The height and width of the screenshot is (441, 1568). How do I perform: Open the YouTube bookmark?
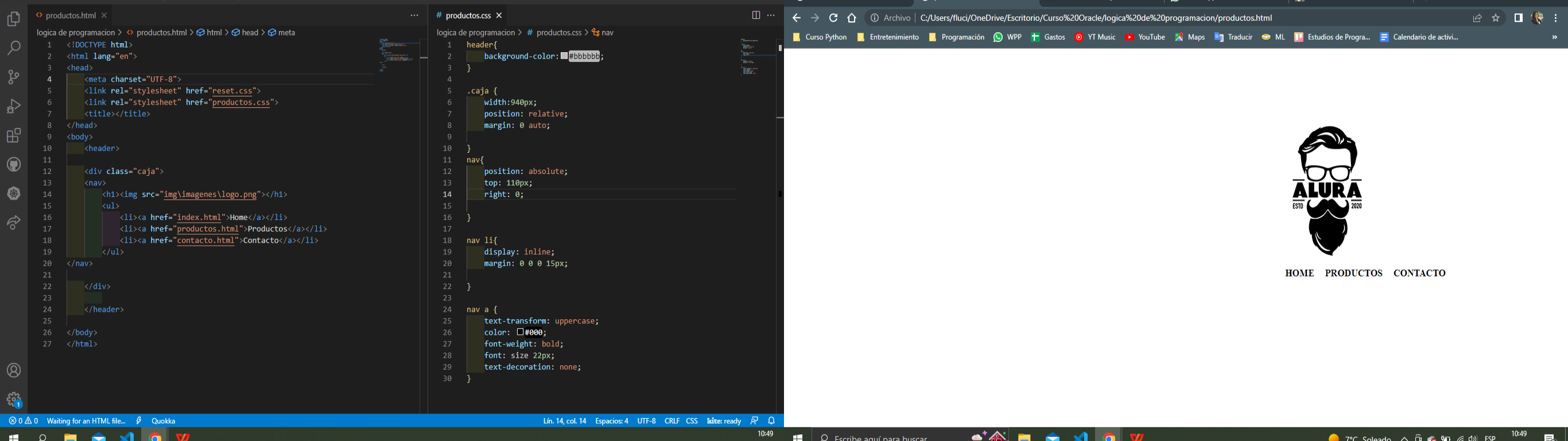[1145, 37]
